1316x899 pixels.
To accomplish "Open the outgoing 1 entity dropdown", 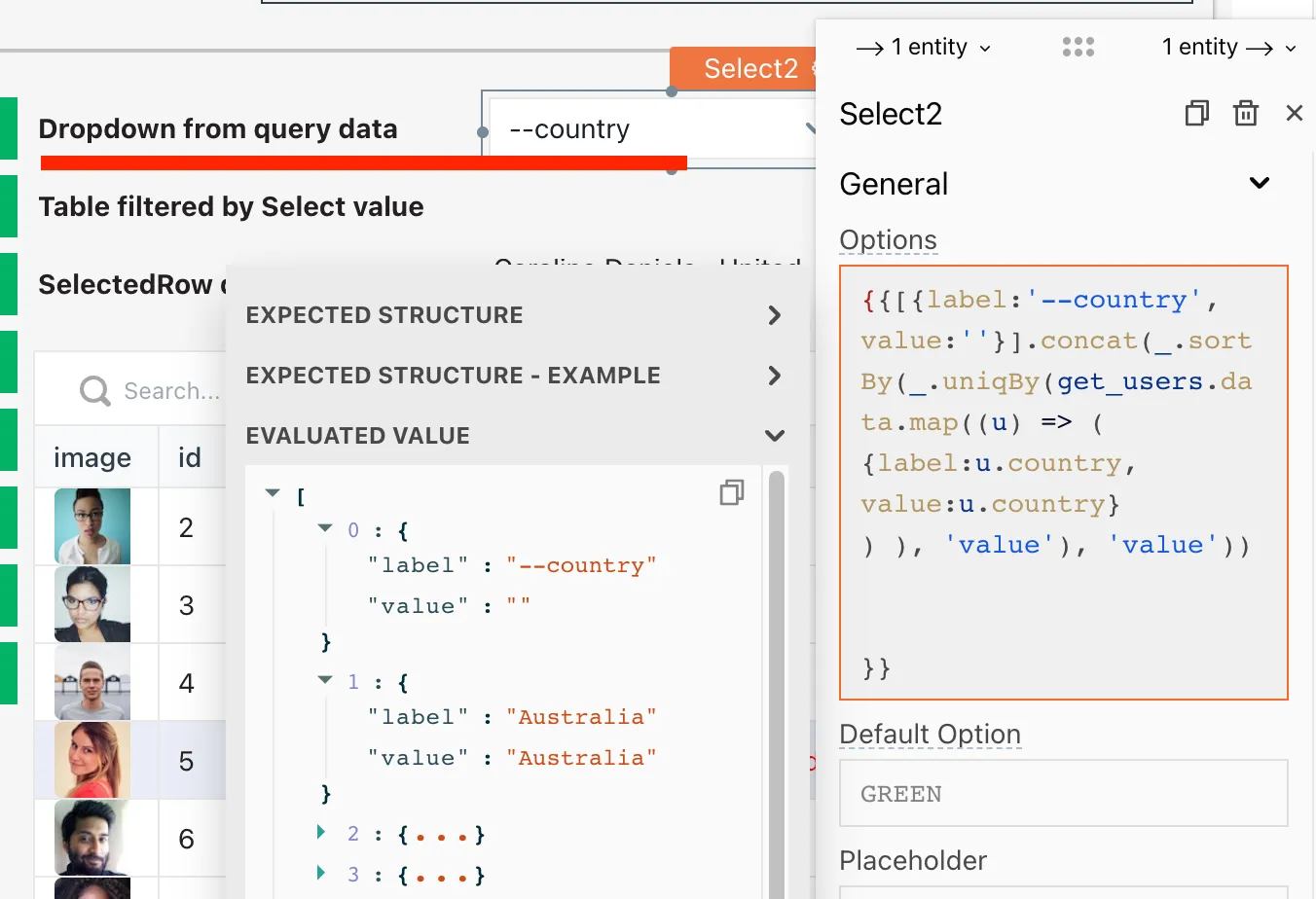I will [1228, 48].
